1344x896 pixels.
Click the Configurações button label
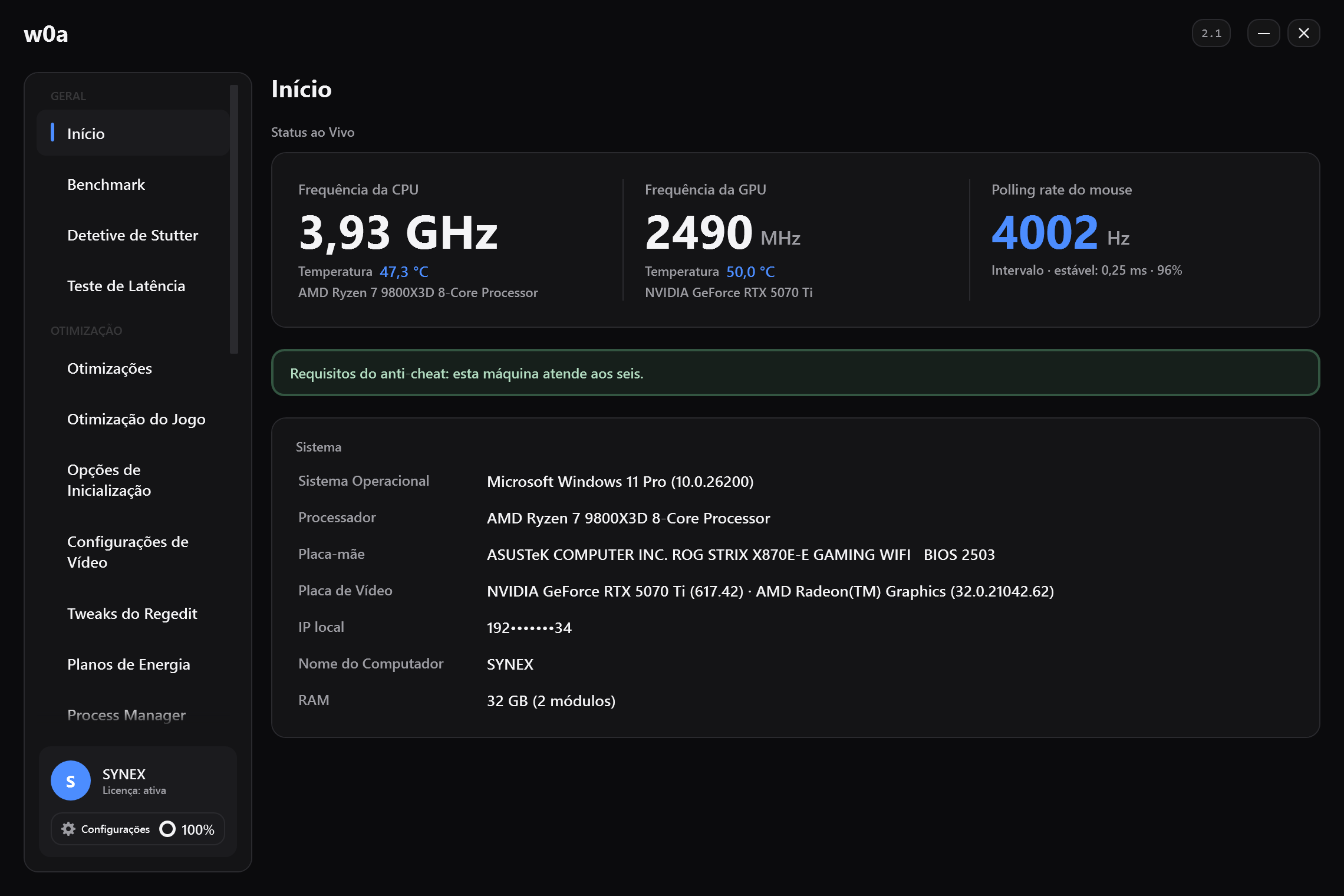(116, 829)
